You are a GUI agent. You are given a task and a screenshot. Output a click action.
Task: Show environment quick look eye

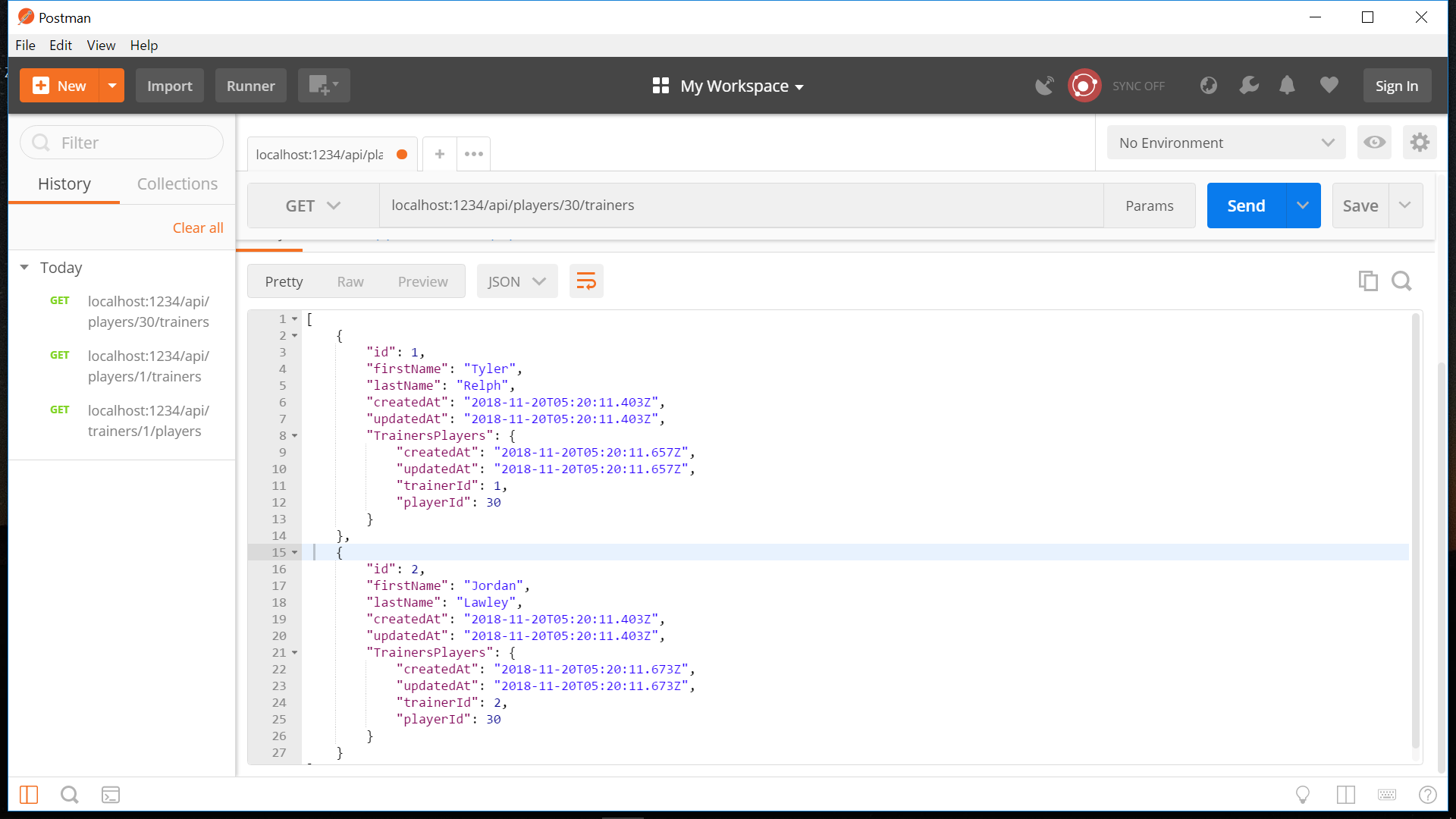1374,143
